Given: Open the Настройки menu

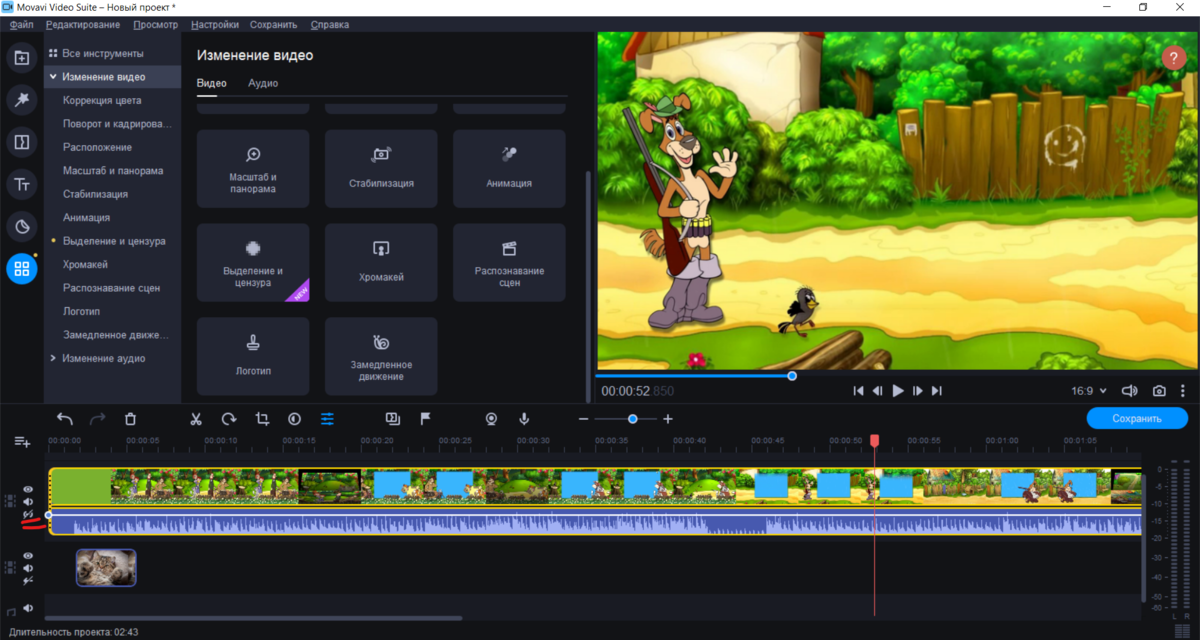Looking at the screenshot, I should tap(215, 24).
